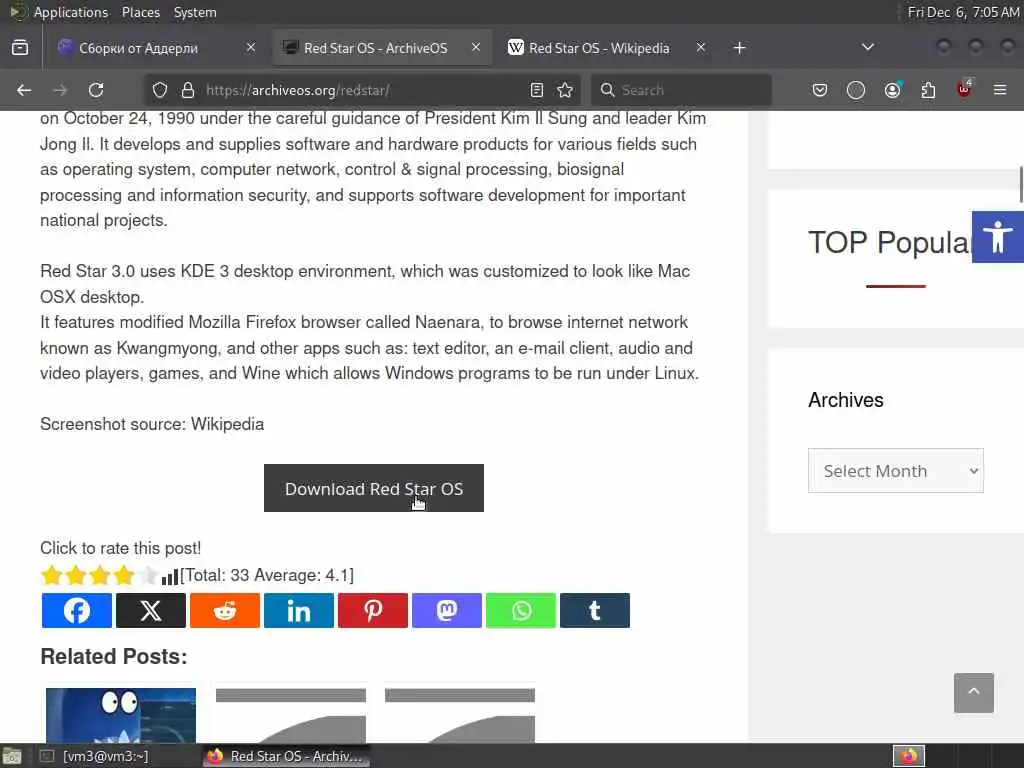Open the Places menu
This screenshot has height=768, width=1024.
pos(140,12)
